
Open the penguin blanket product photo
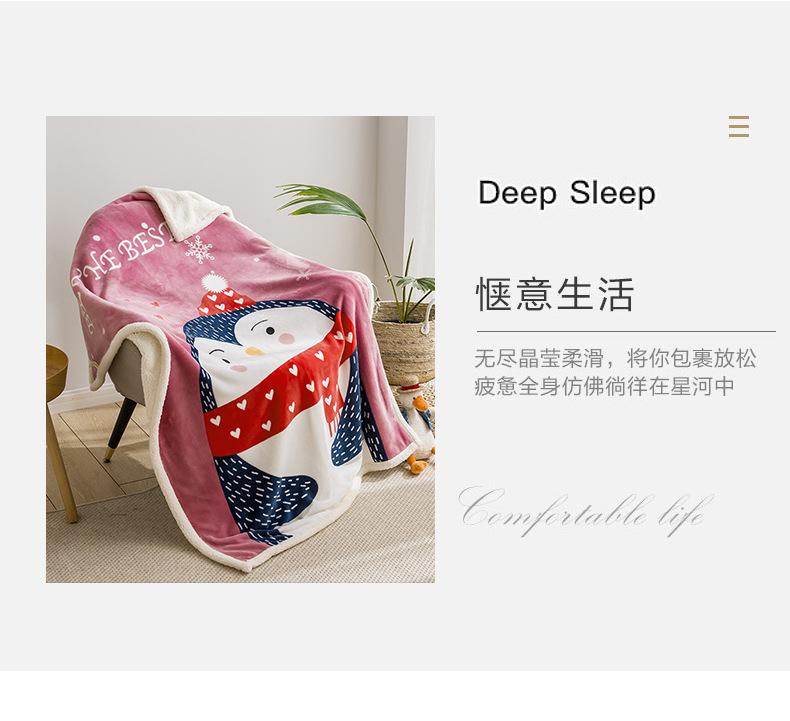(x=240, y=349)
